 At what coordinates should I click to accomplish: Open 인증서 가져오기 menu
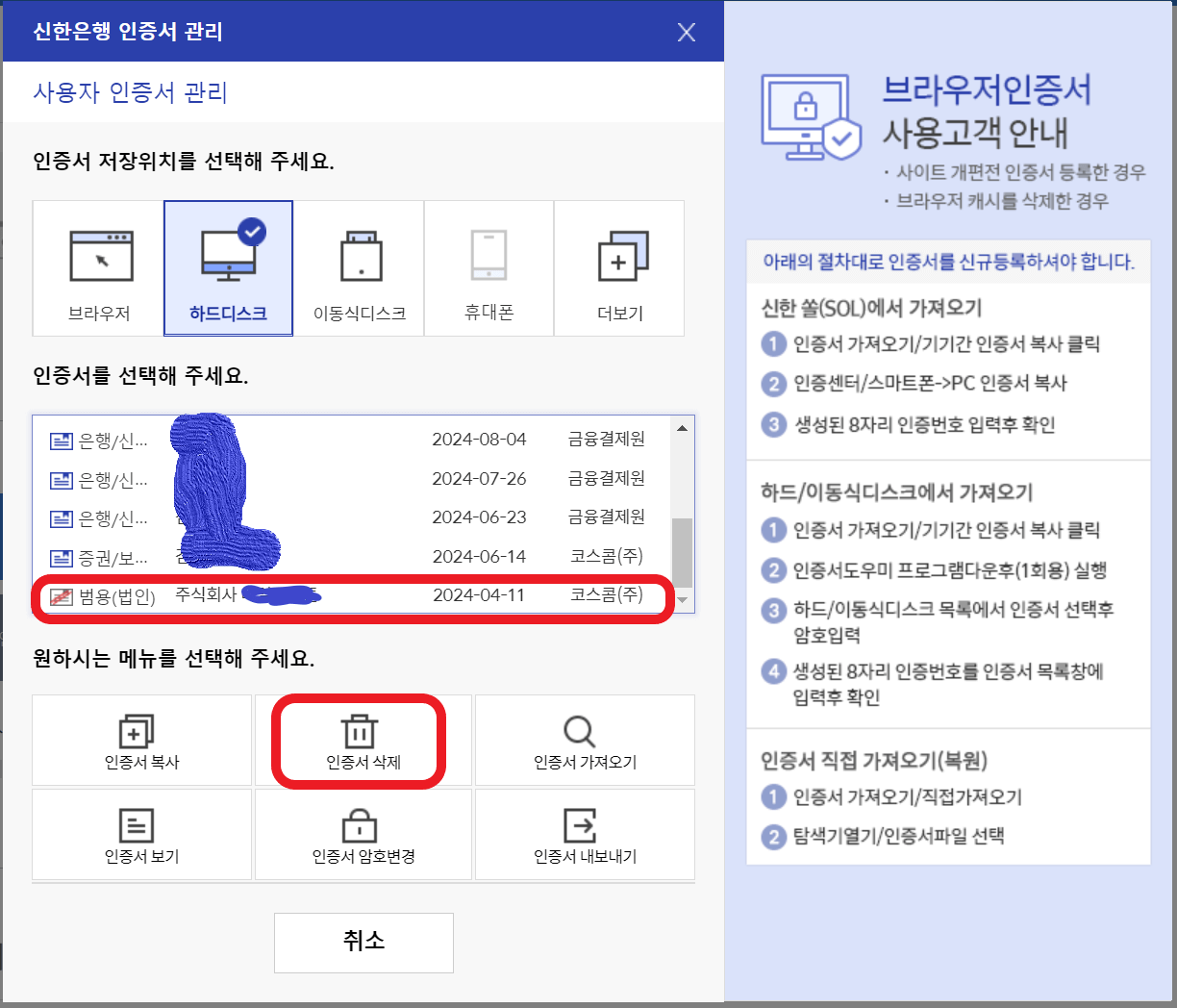[x=585, y=741]
